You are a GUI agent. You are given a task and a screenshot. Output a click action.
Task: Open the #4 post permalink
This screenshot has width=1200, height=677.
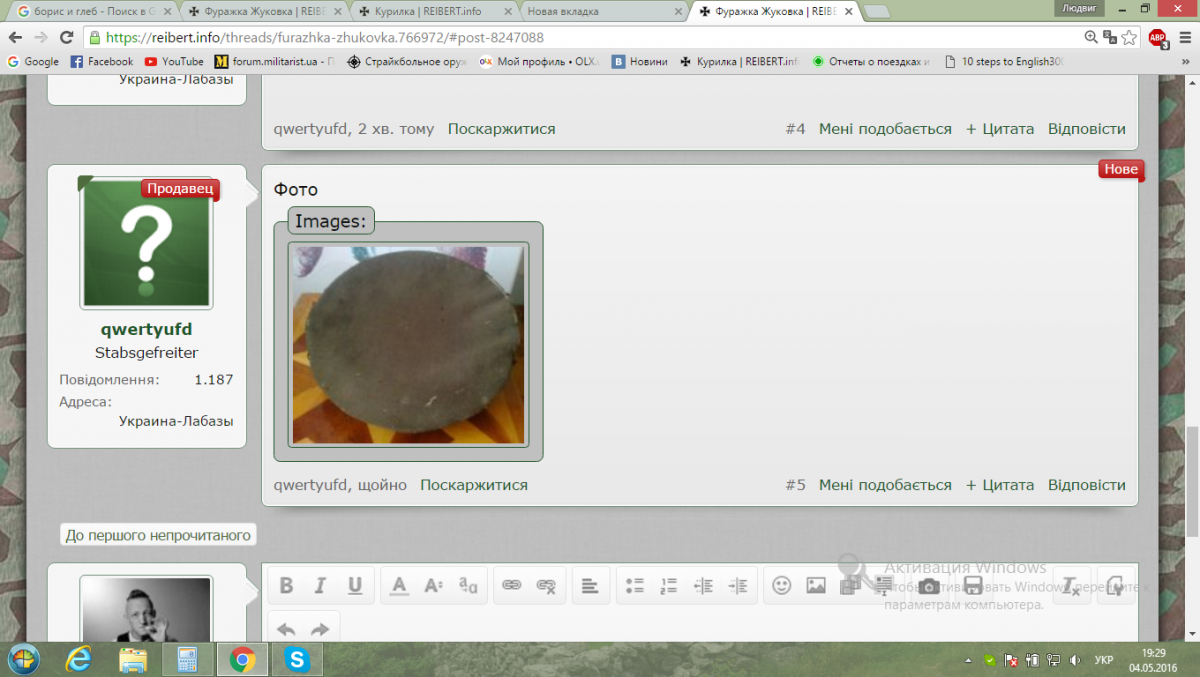pyautogui.click(x=795, y=129)
